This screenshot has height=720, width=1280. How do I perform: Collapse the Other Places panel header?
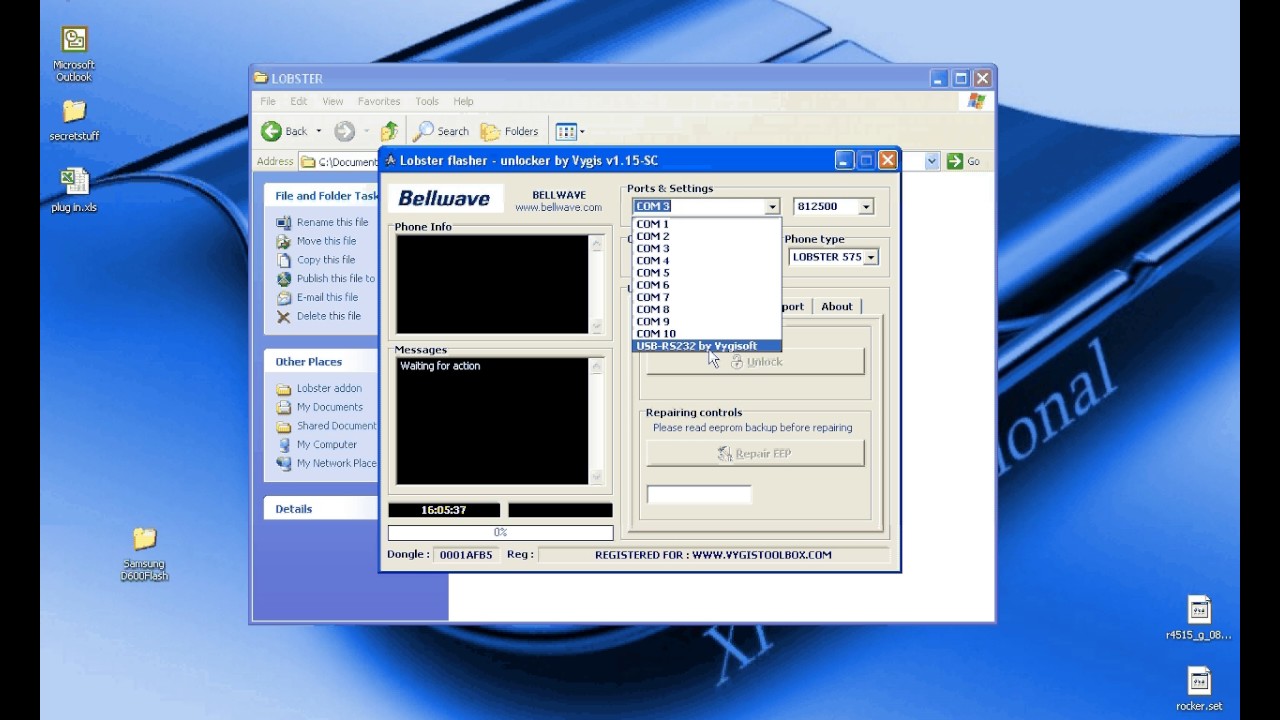[321, 362]
